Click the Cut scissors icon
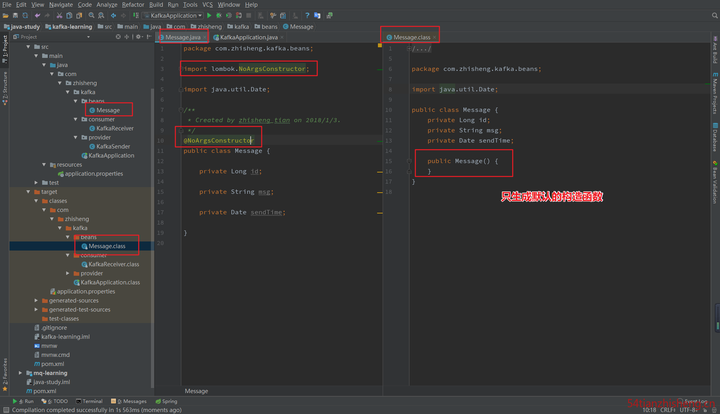The height and width of the screenshot is (414, 720). (59, 16)
